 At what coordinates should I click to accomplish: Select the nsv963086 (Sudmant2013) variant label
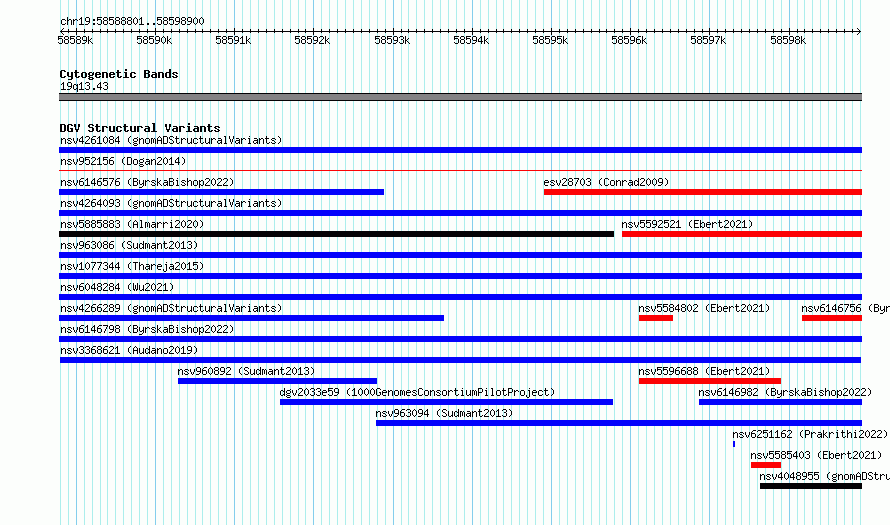[x=129, y=245]
